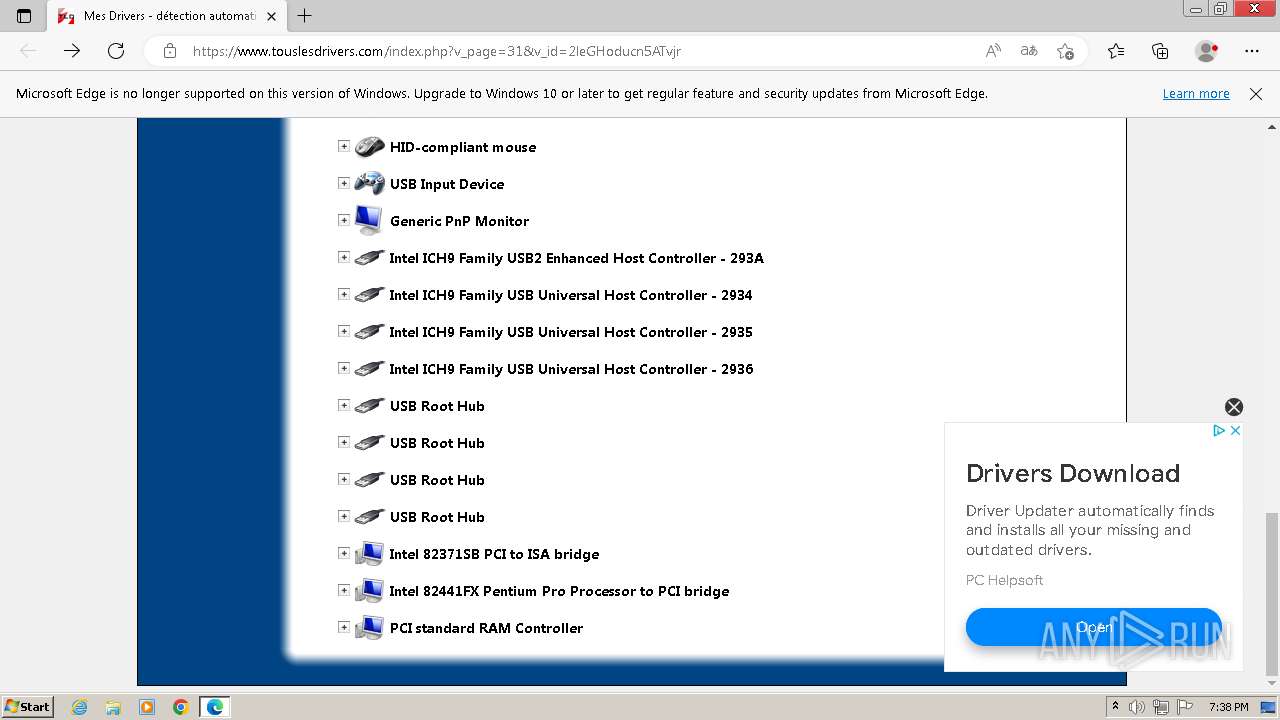
Task: Click computer icon for Pentium Pro bridge
Action: pyautogui.click(x=369, y=590)
